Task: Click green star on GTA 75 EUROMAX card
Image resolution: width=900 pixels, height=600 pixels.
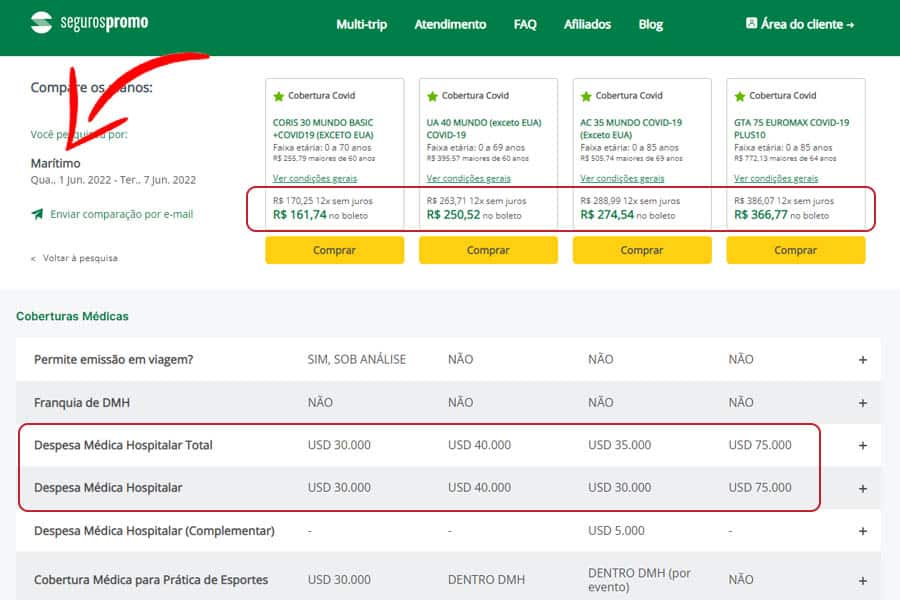Action: tap(740, 96)
